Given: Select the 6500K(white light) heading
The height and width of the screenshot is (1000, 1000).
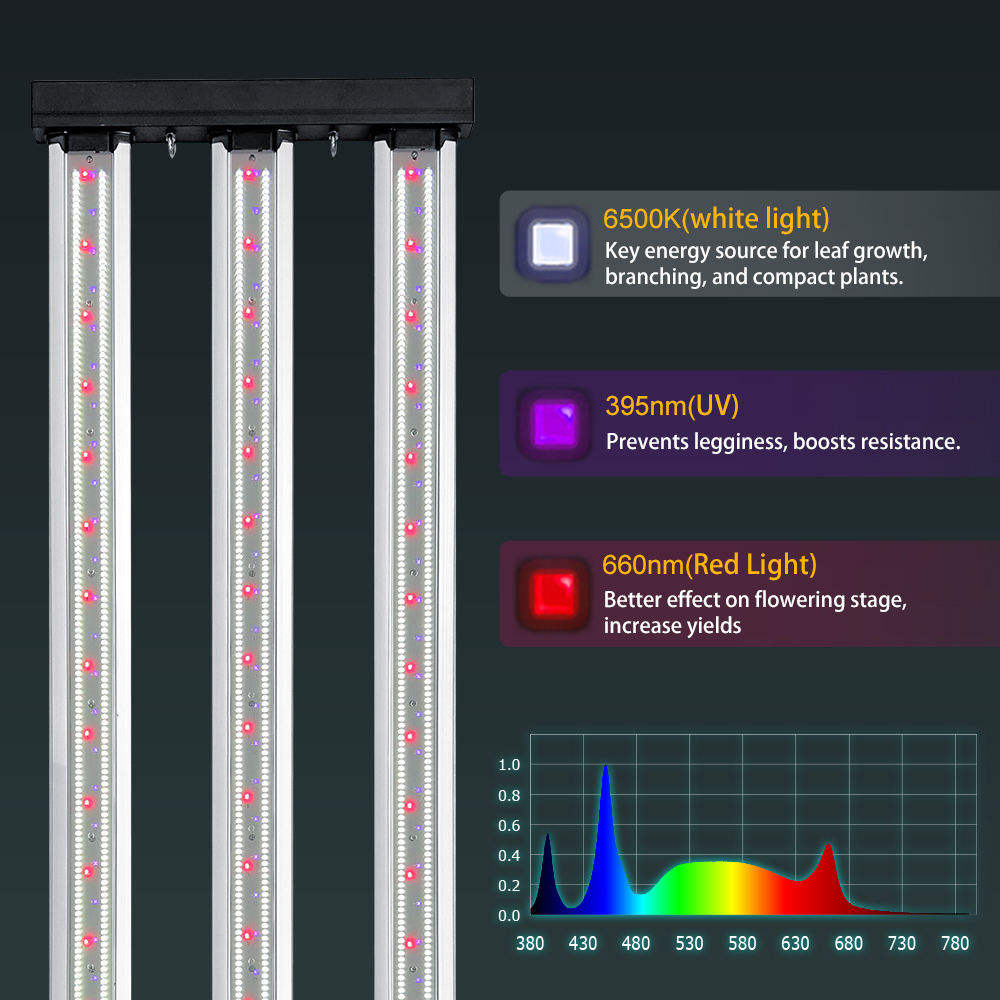Looking at the screenshot, I should 716,218.
